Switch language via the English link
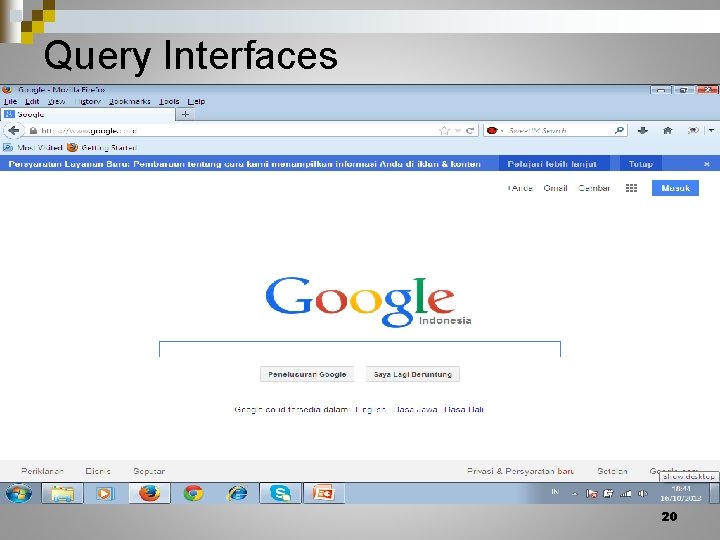This screenshot has height=540, width=720. [371, 409]
